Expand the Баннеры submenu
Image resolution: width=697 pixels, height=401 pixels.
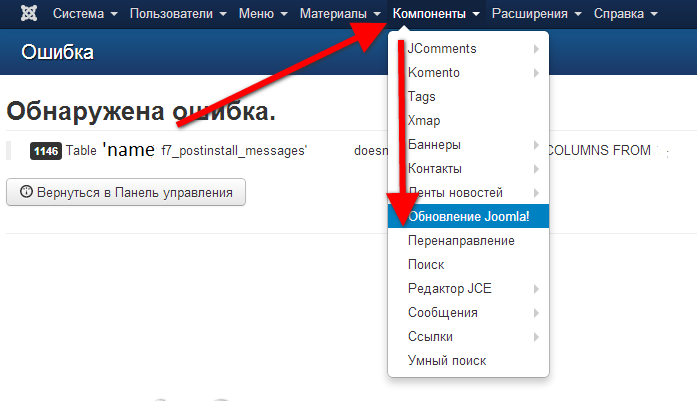click(x=434, y=145)
